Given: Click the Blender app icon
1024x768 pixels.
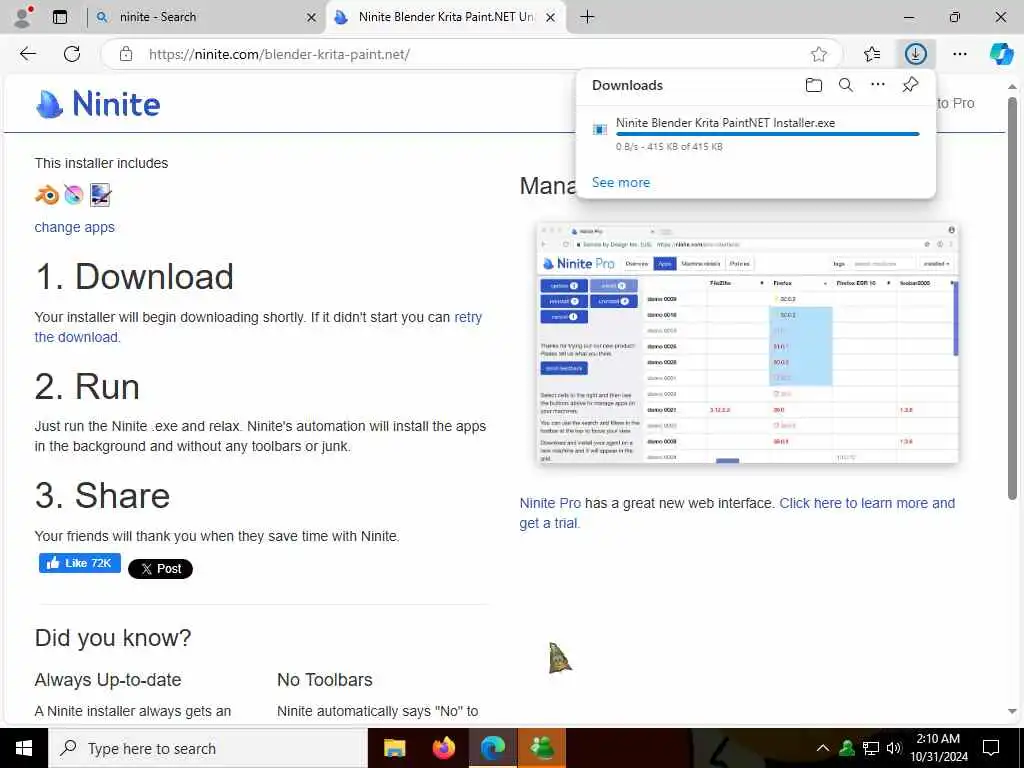Looking at the screenshot, I should pos(47,195).
